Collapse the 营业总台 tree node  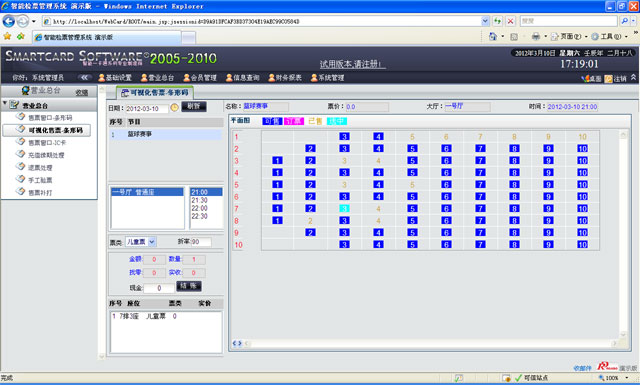[x=4, y=104]
